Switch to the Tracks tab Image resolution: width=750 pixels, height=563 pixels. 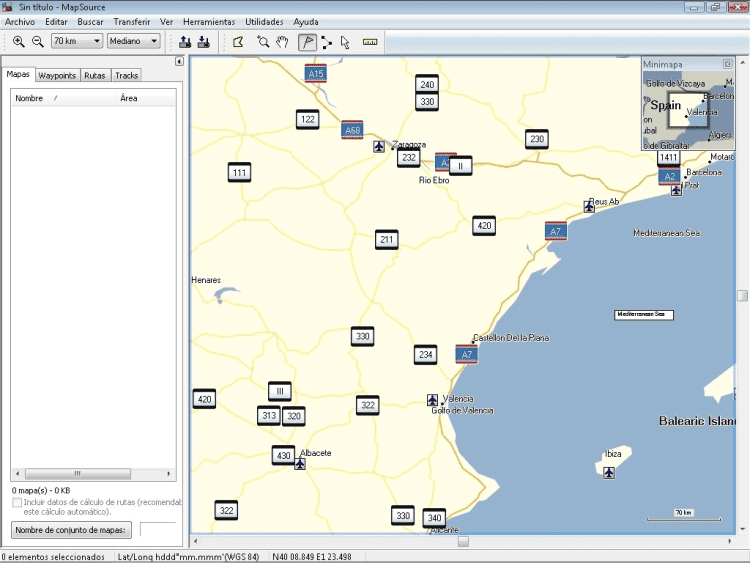tap(126, 76)
